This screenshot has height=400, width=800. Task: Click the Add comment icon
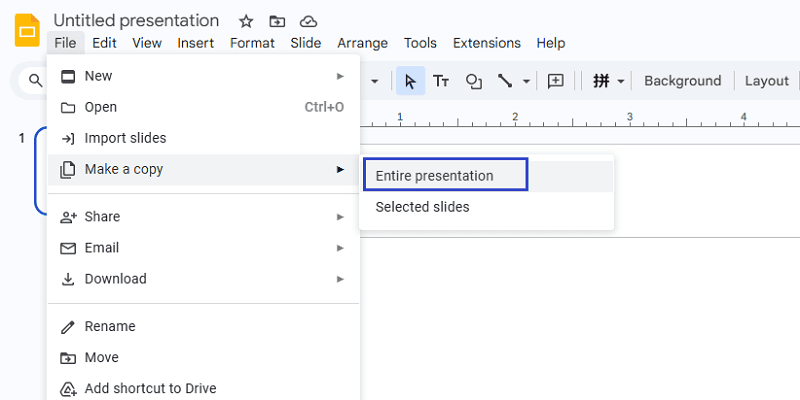pyautogui.click(x=556, y=81)
